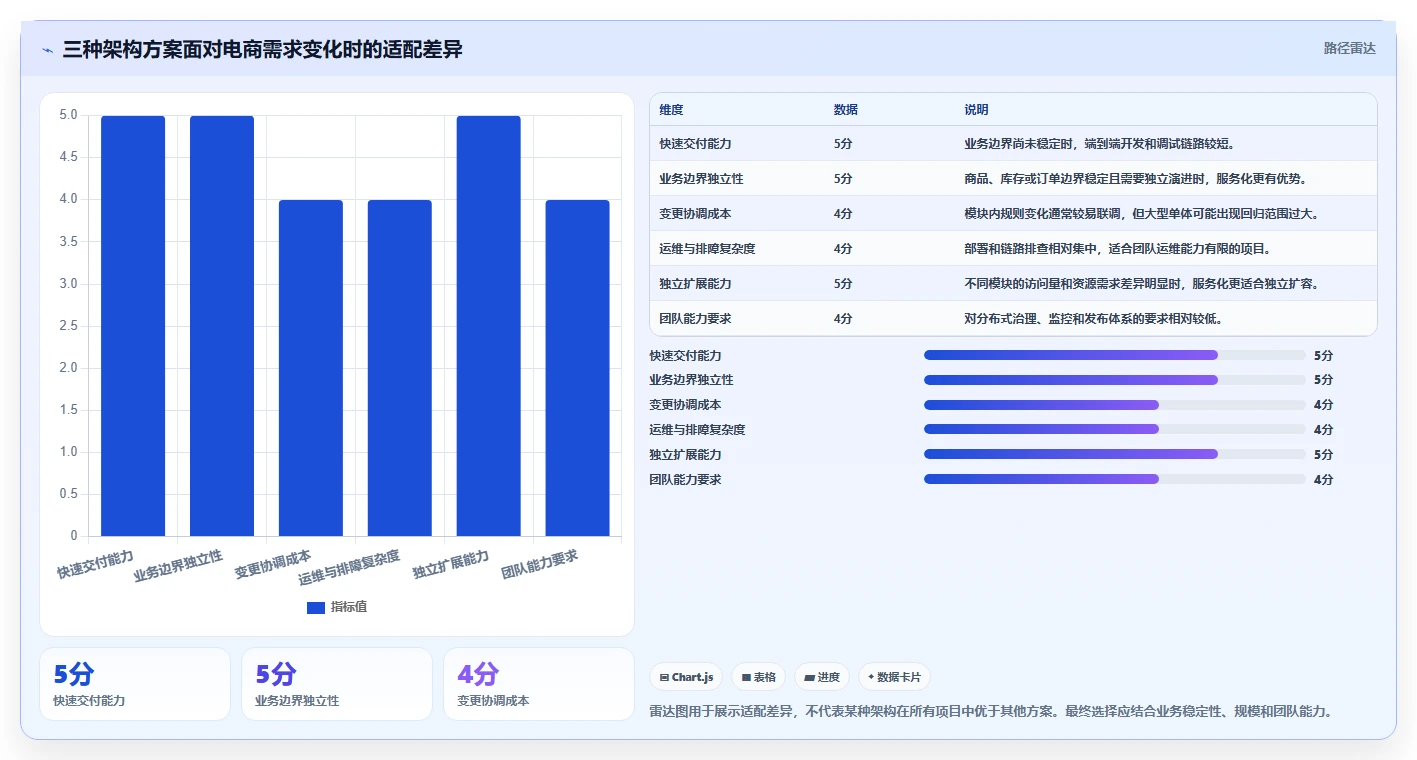Screen dimensions: 1417x760
Task: Select 快速交付能力 in the table's first column
Action: 695,144
